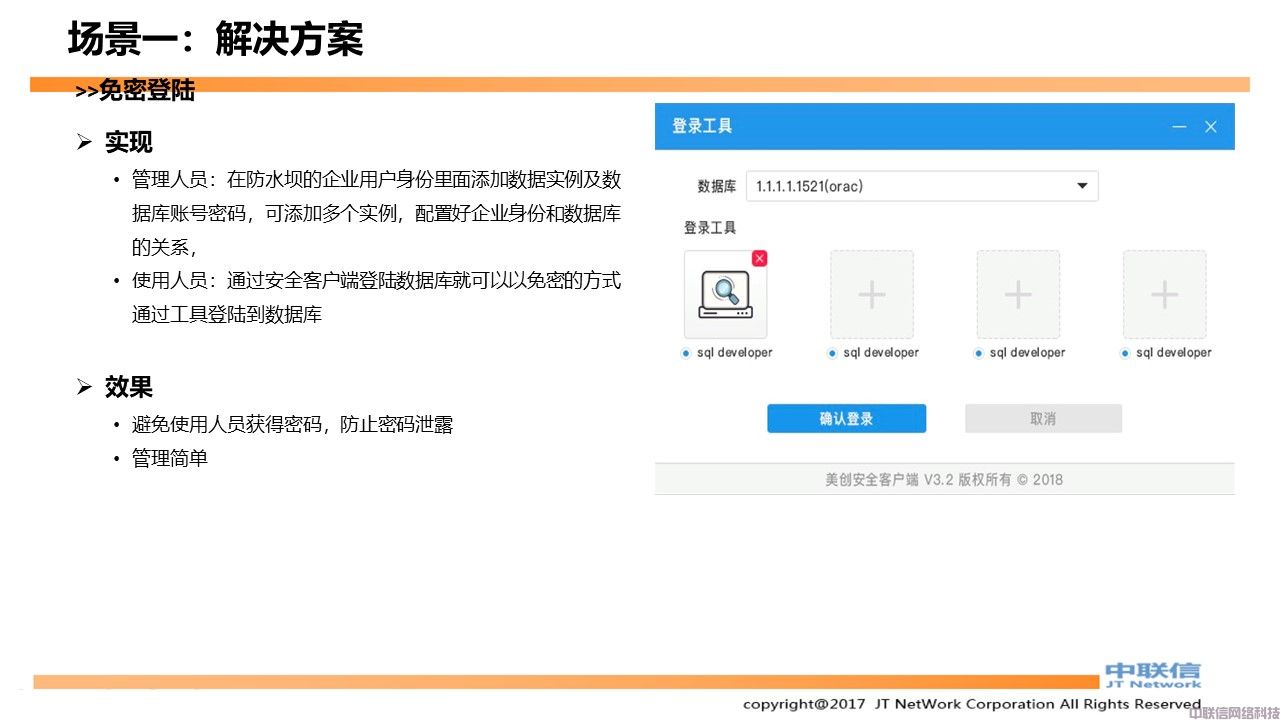Close the 登录工具 window
This screenshot has width=1280, height=720.
1210,127
